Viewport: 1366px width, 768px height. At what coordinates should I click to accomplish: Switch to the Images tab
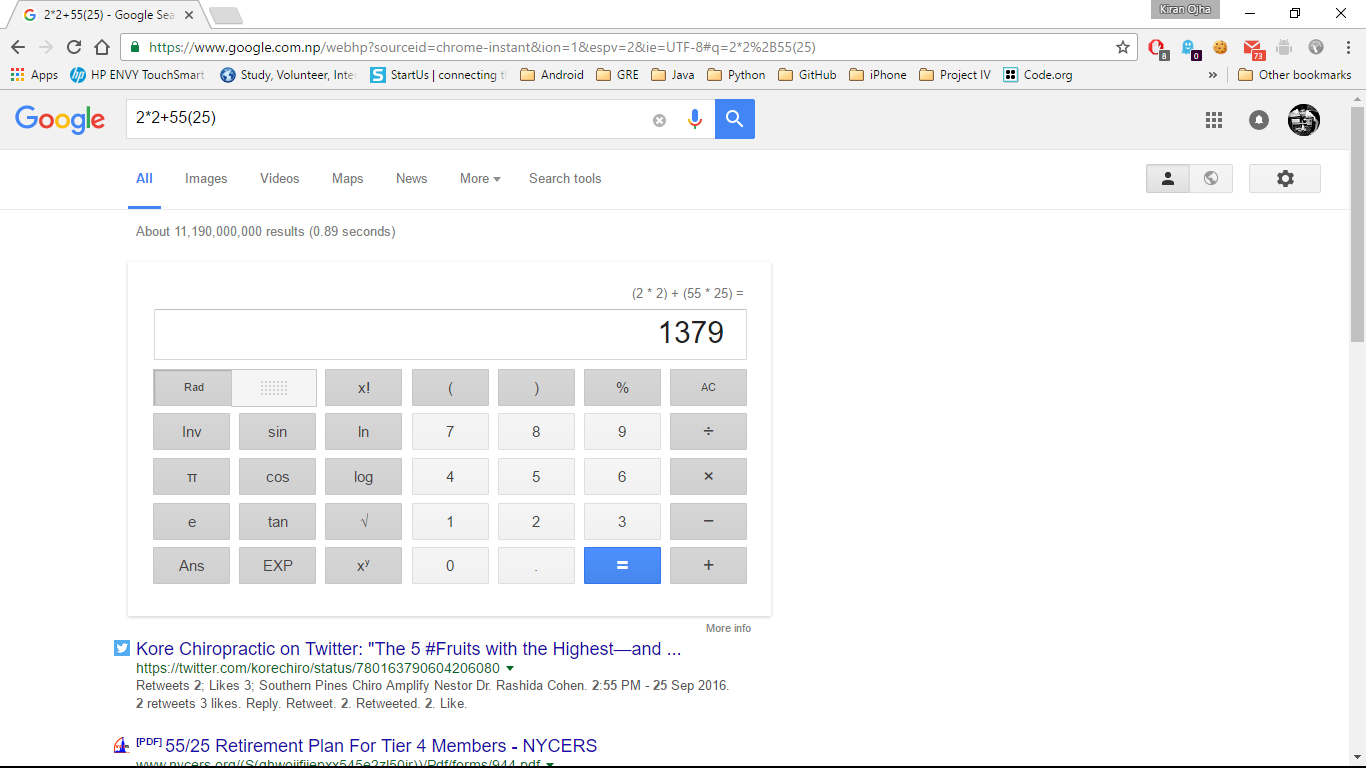click(206, 178)
